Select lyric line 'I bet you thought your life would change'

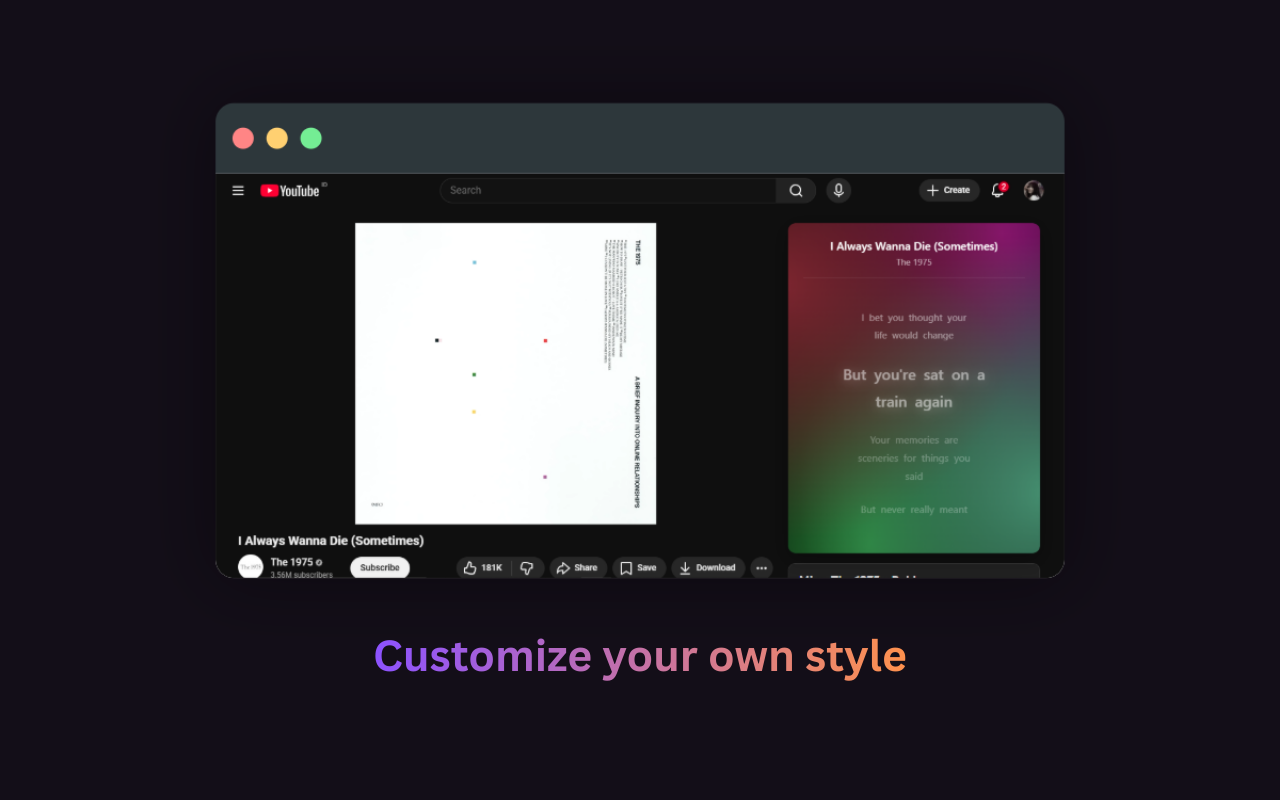[914, 327]
